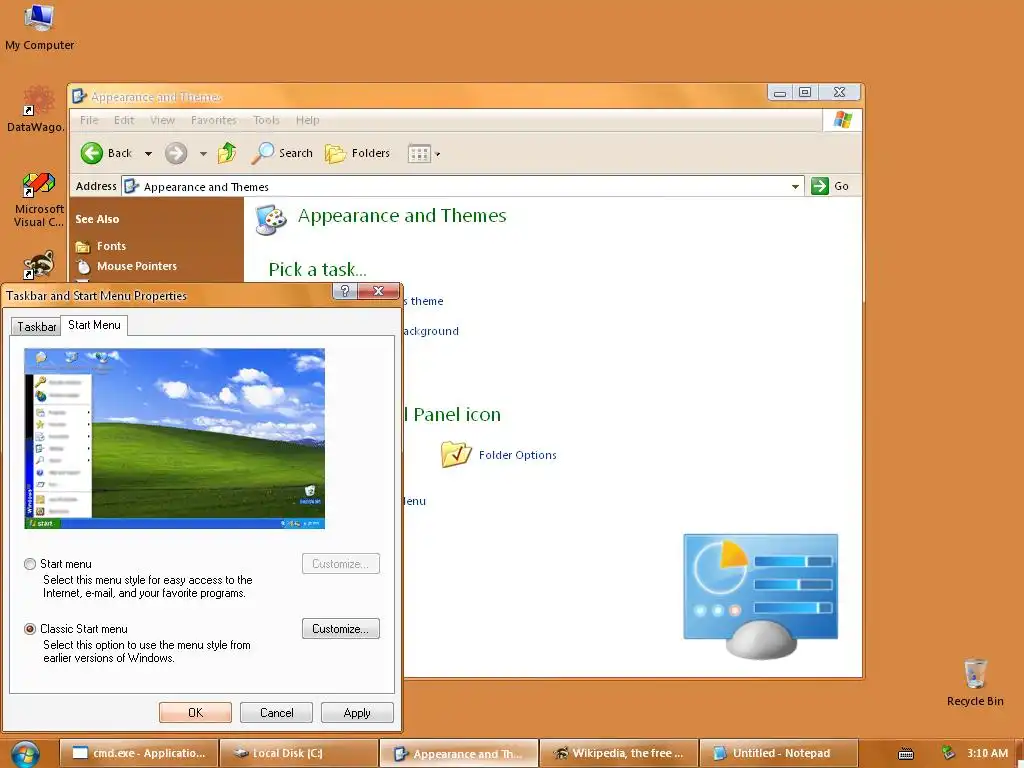Click the Appearance and Themes palette icon
This screenshot has width=1024, height=768.
pyautogui.click(x=271, y=219)
